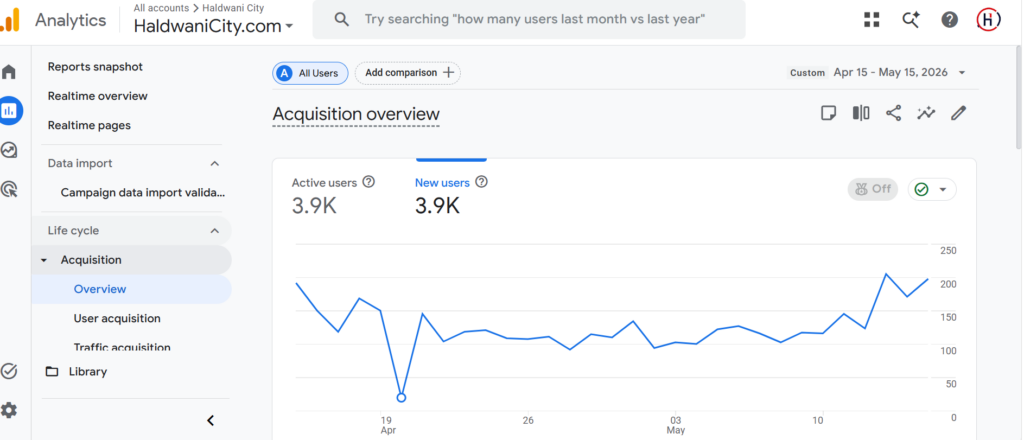
Task: Click the New users help icon
Action: [x=481, y=182]
